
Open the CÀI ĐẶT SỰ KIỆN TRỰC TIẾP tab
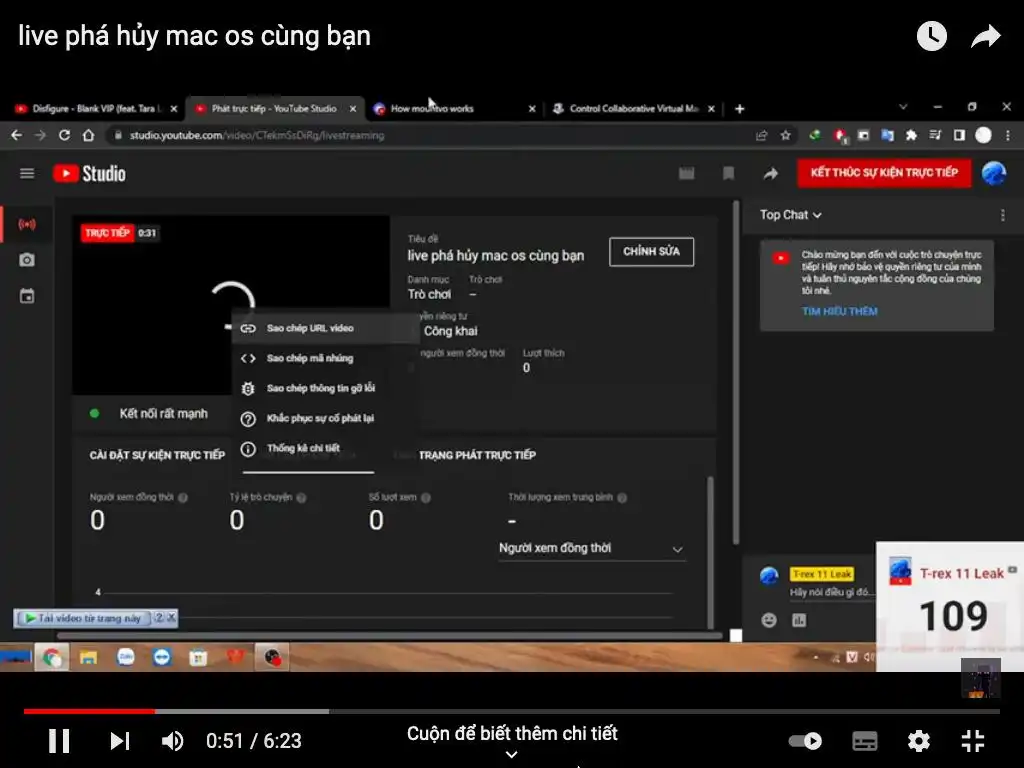click(x=157, y=455)
